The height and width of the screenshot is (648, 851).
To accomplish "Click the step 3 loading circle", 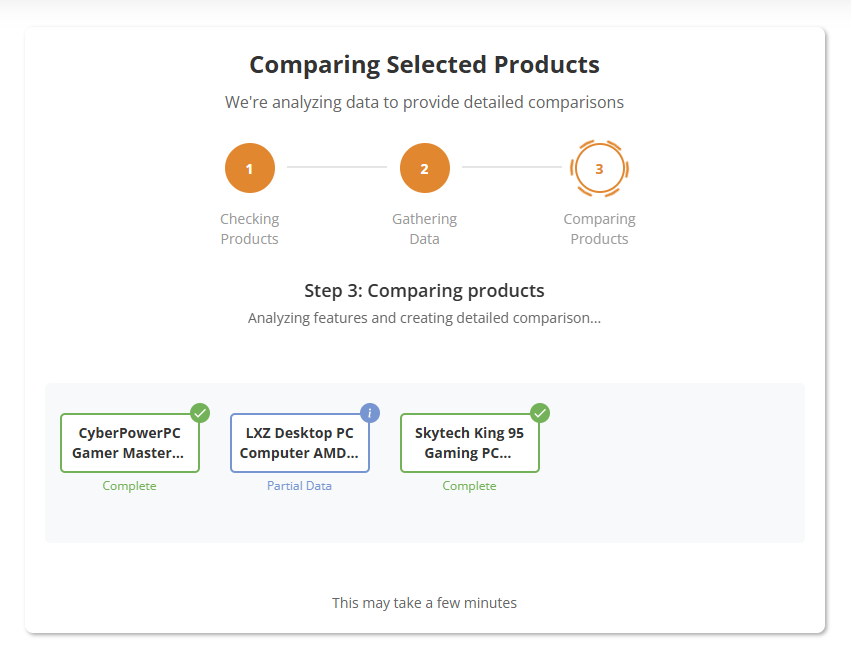I will 599,168.
